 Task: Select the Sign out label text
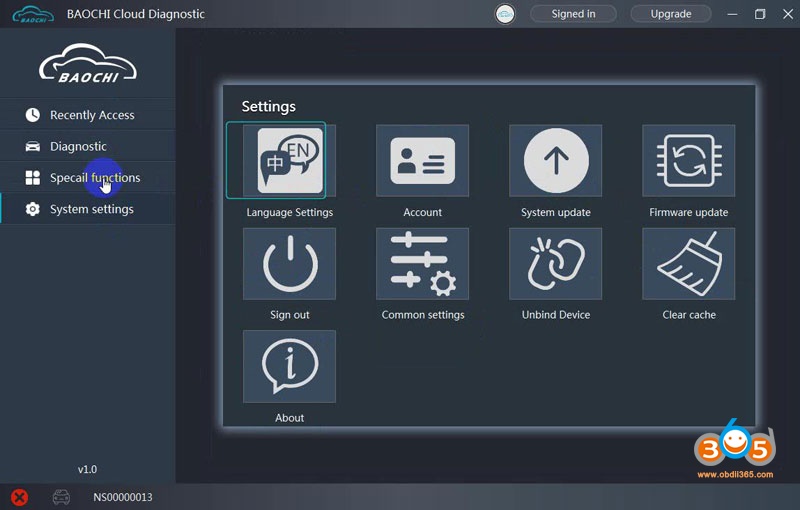289,315
